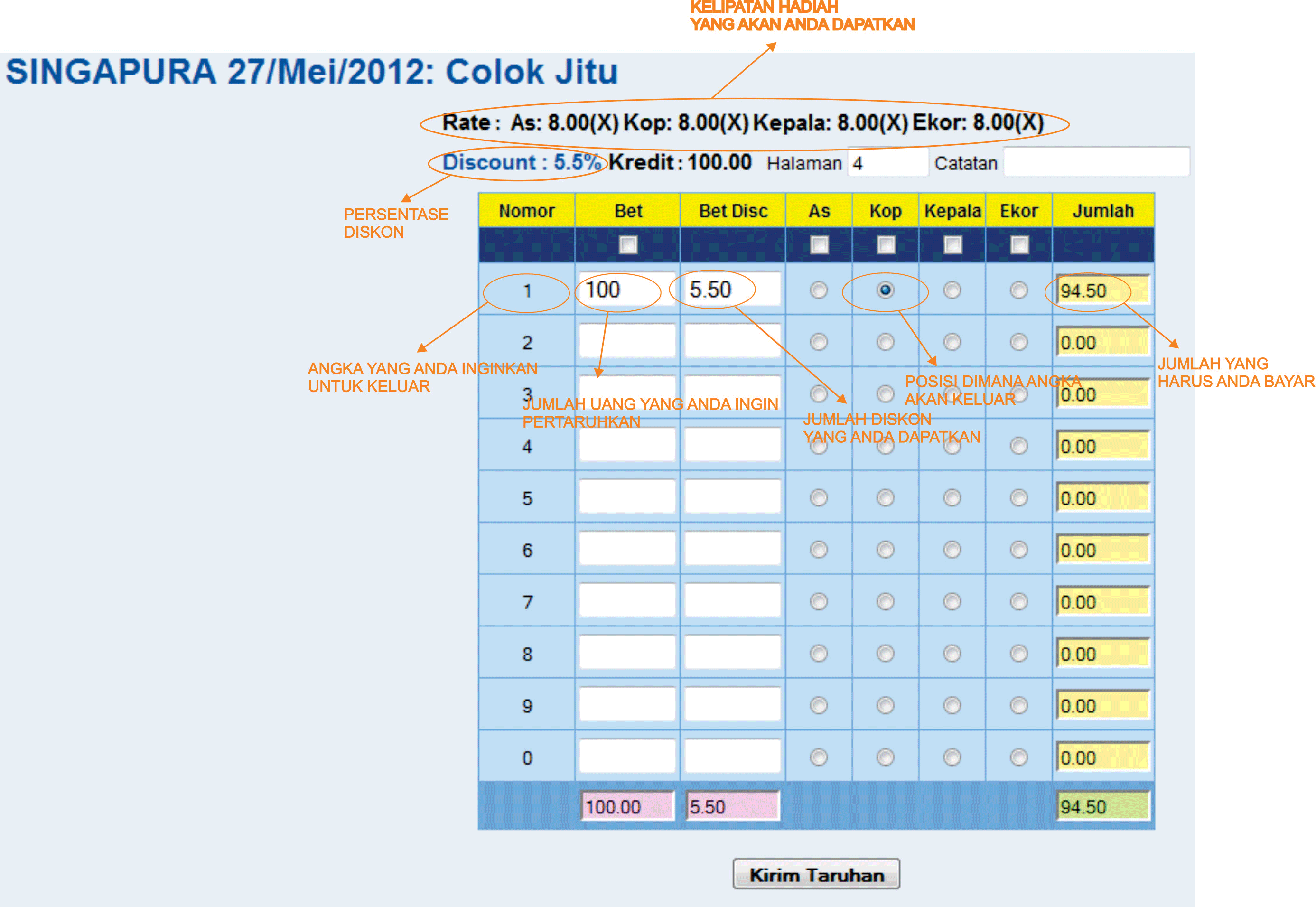Select the As radio for number 7
Screen dimensions: 1316x907
pyautogui.click(x=819, y=601)
